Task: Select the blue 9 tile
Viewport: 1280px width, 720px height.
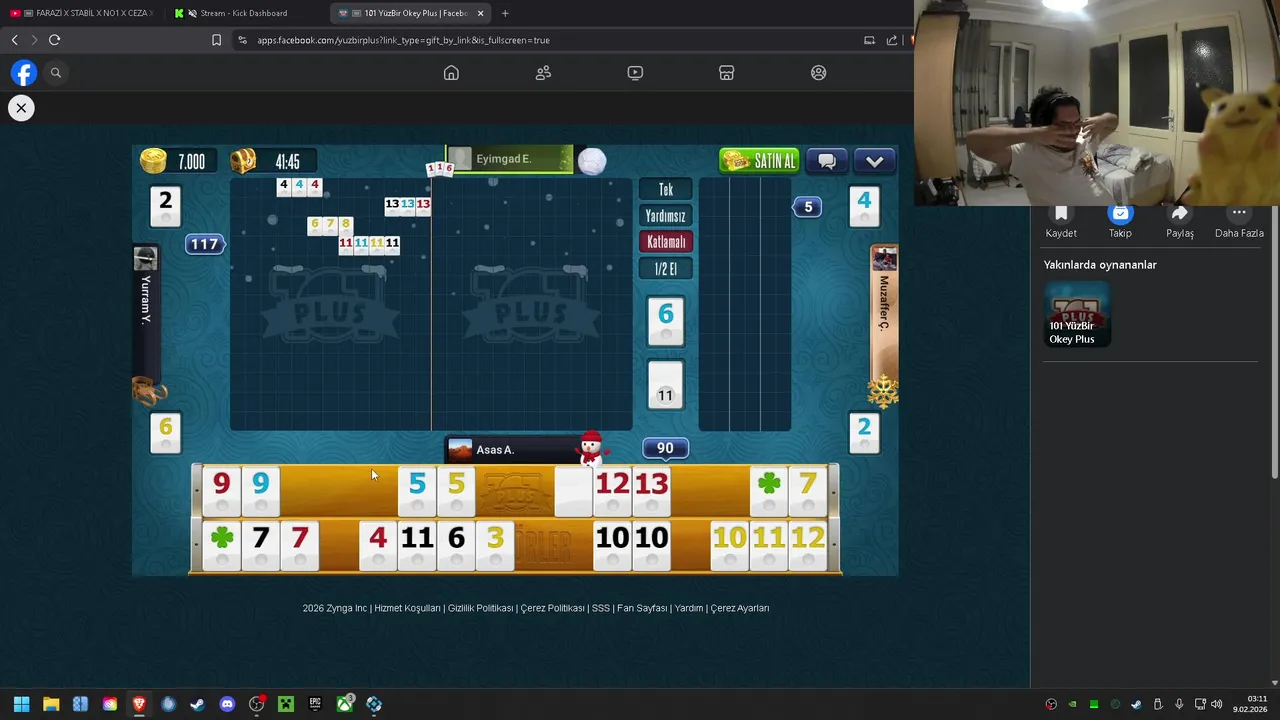Action: tap(260, 490)
